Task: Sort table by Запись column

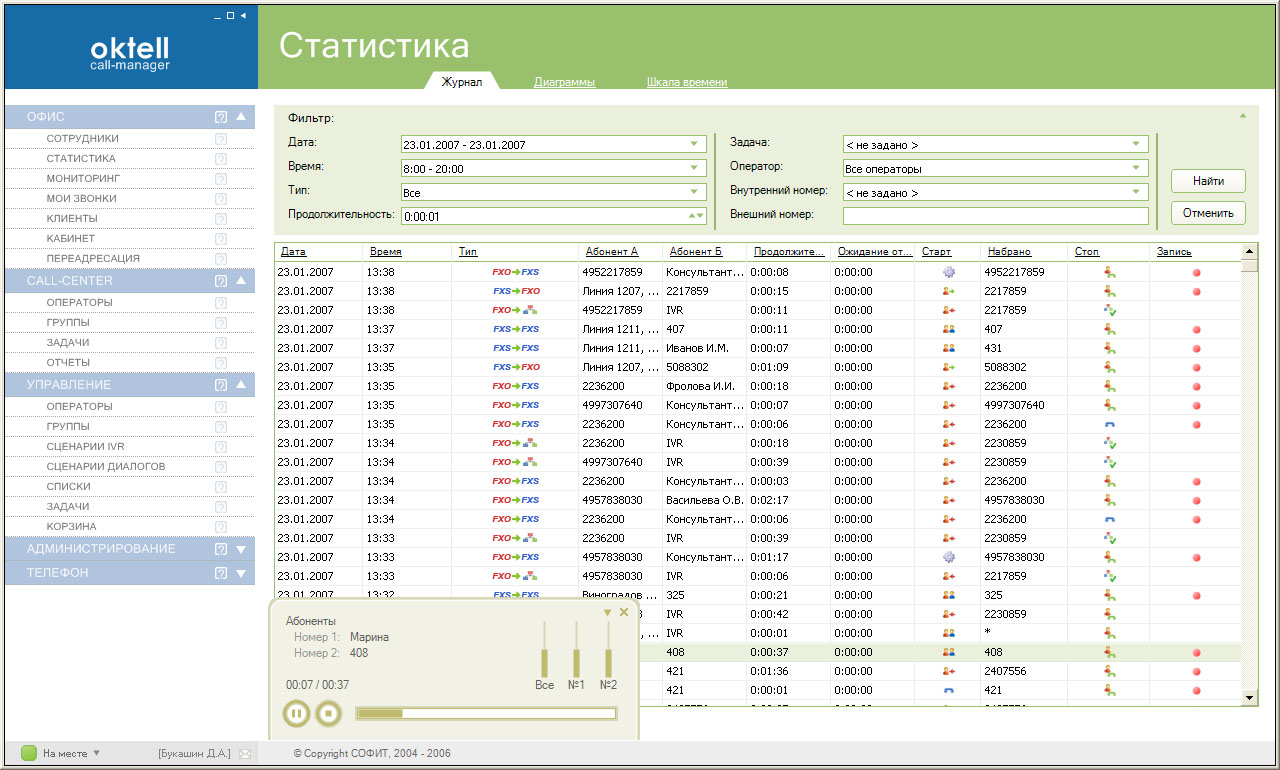Action: [1174, 252]
